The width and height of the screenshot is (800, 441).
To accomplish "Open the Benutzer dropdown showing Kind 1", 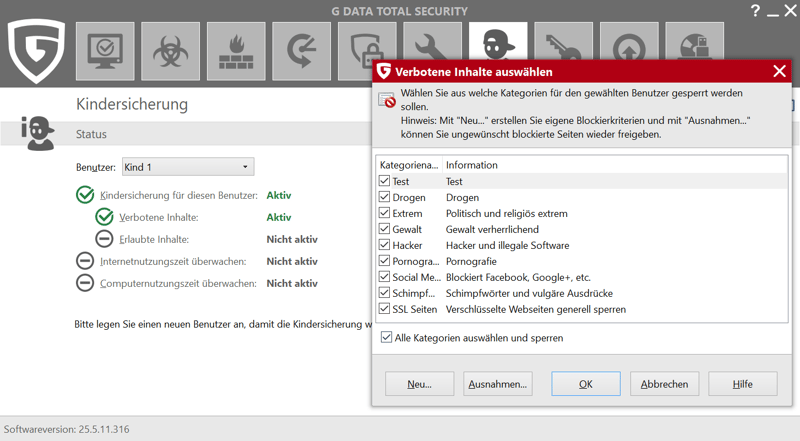I will pyautogui.click(x=188, y=167).
